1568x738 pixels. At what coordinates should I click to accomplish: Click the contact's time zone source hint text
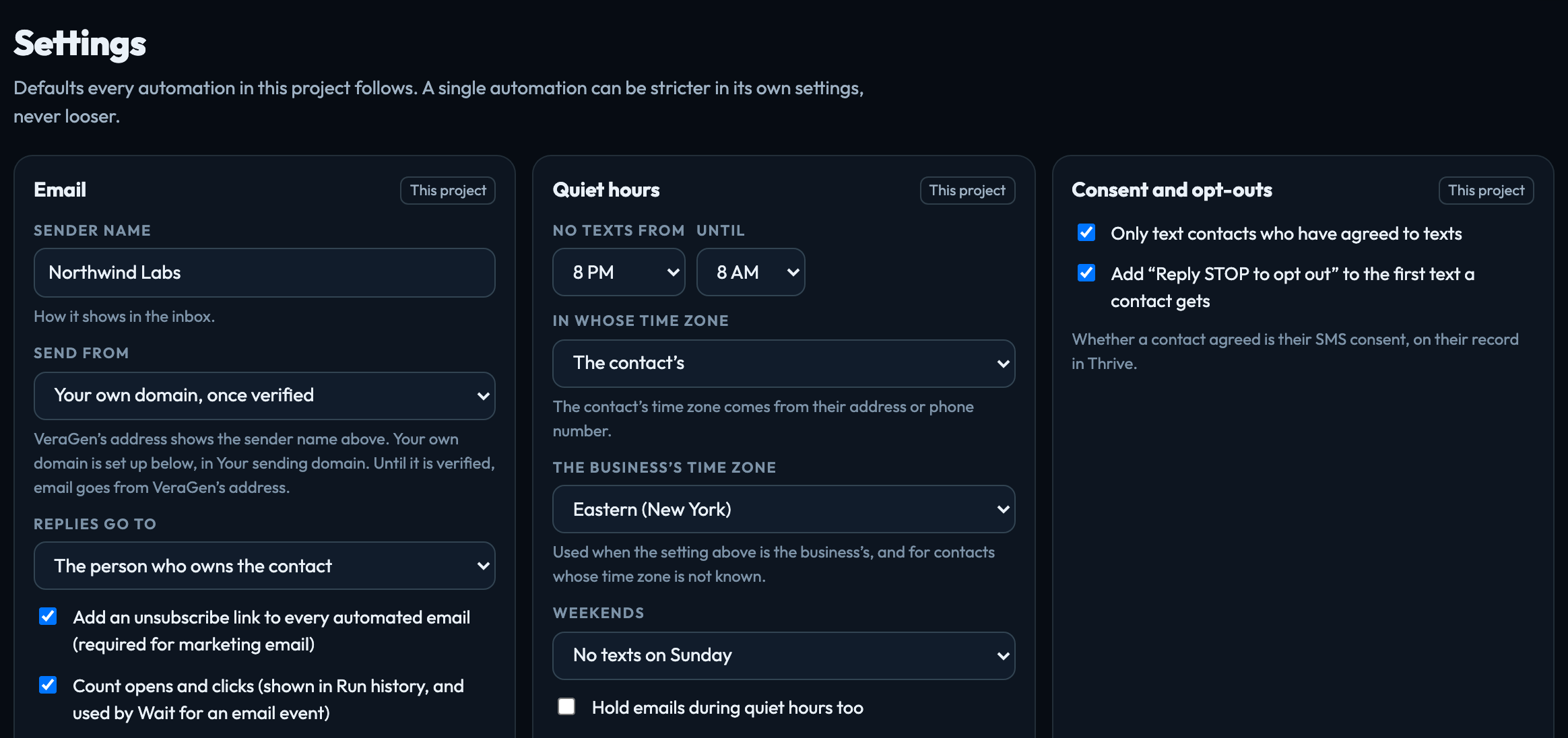763,419
